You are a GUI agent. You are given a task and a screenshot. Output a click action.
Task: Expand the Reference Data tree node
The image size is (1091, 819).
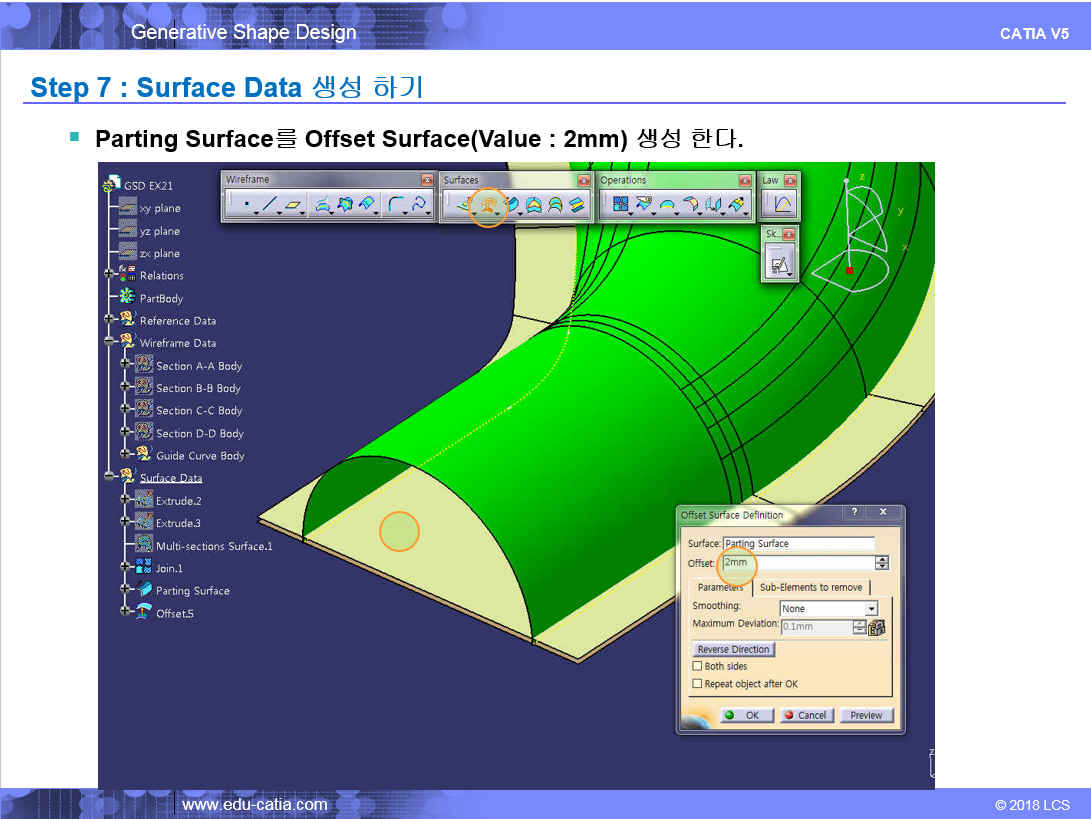click(110, 320)
